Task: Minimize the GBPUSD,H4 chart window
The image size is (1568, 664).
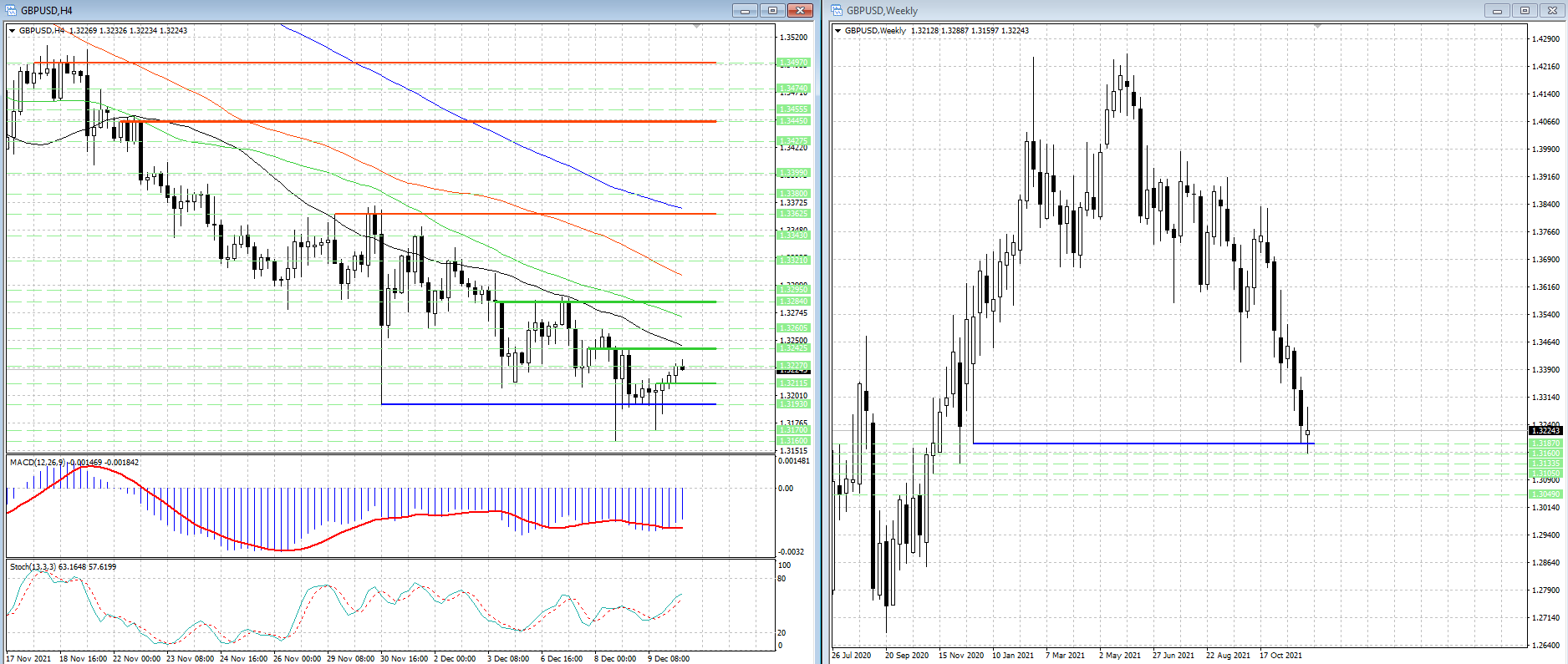Action: coord(744,10)
